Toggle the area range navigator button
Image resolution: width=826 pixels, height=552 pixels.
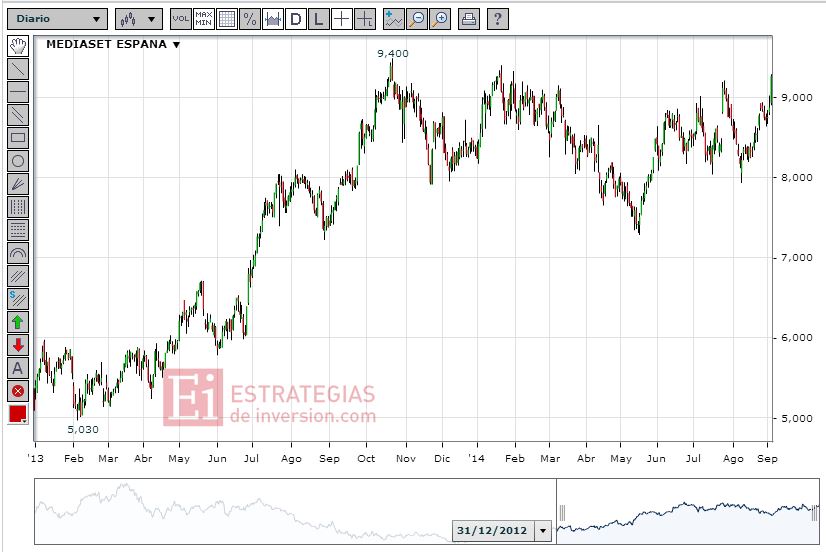(273, 19)
